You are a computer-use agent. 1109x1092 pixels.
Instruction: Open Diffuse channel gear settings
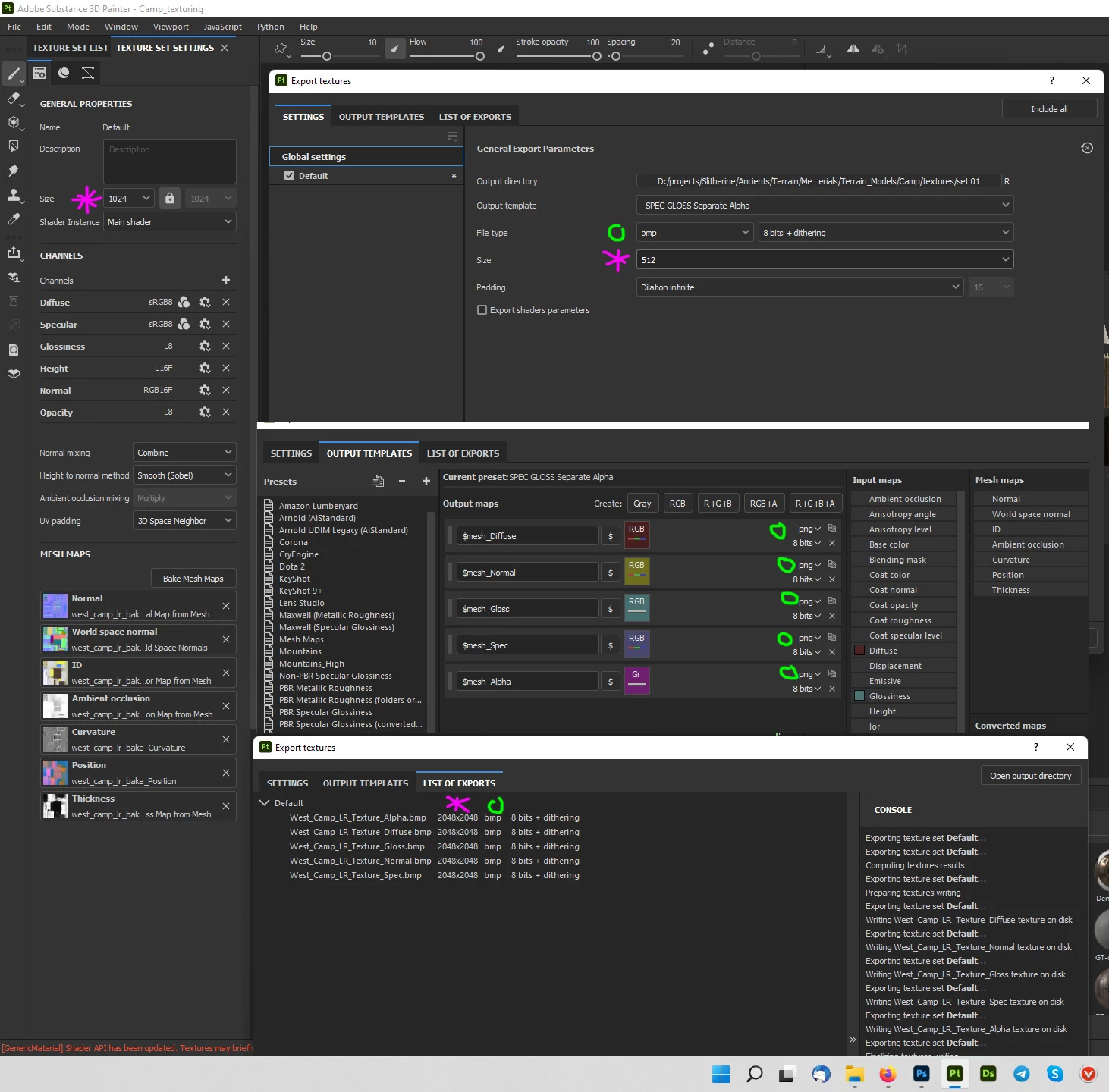[x=205, y=302]
